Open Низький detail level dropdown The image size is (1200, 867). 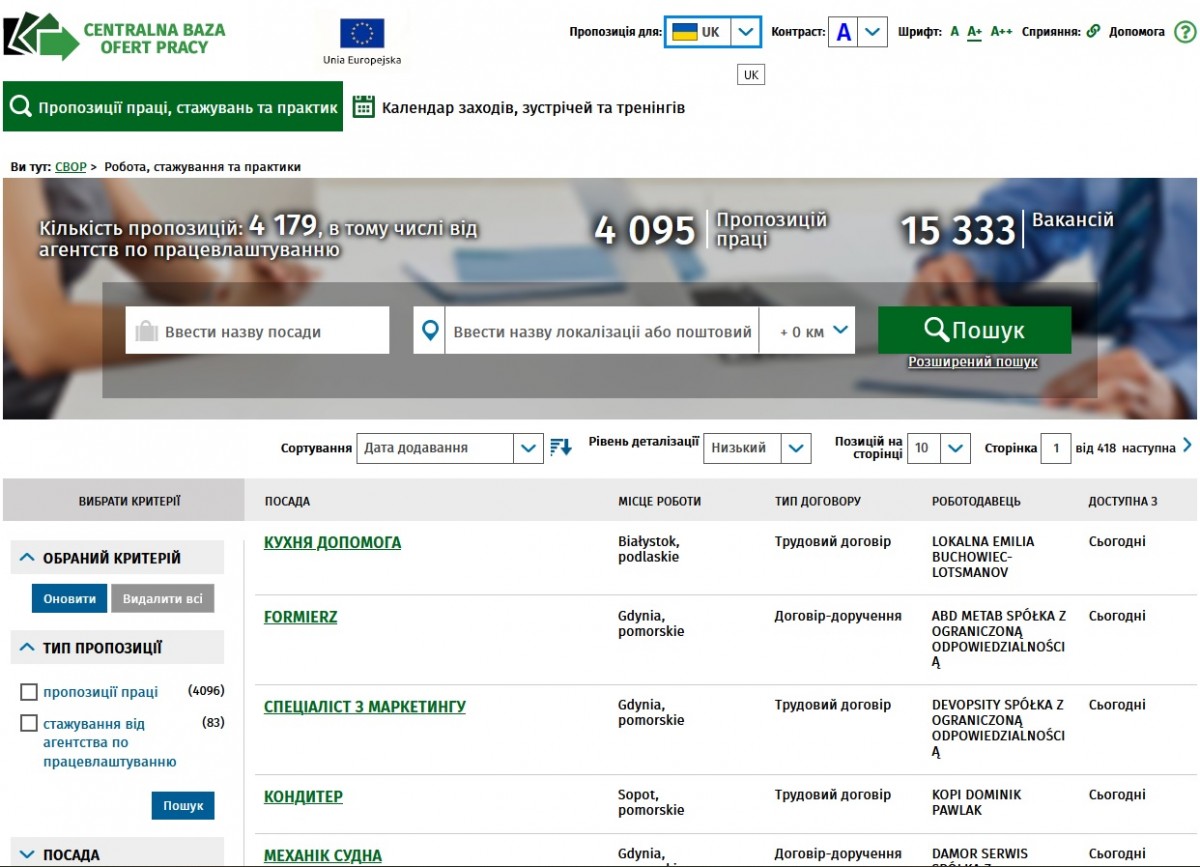[757, 448]
